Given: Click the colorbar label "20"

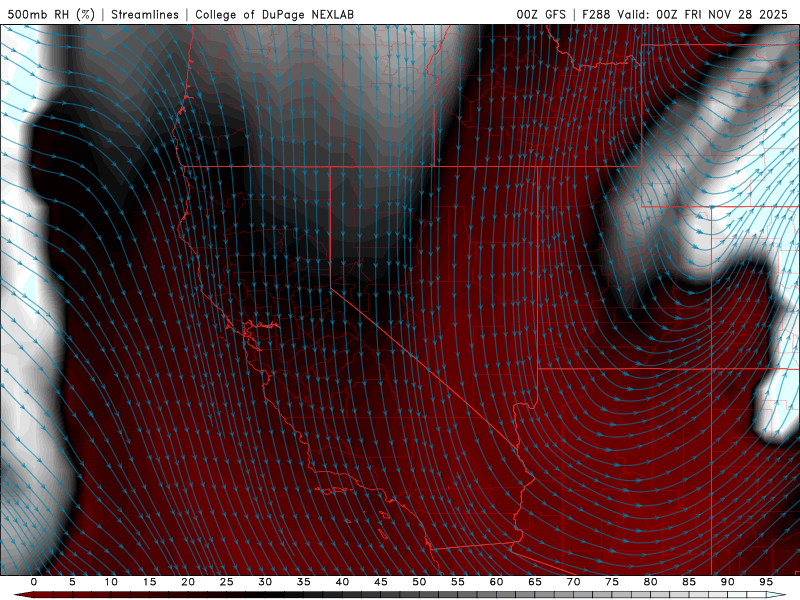Looking at the screenshot, I should pos(188,582).
